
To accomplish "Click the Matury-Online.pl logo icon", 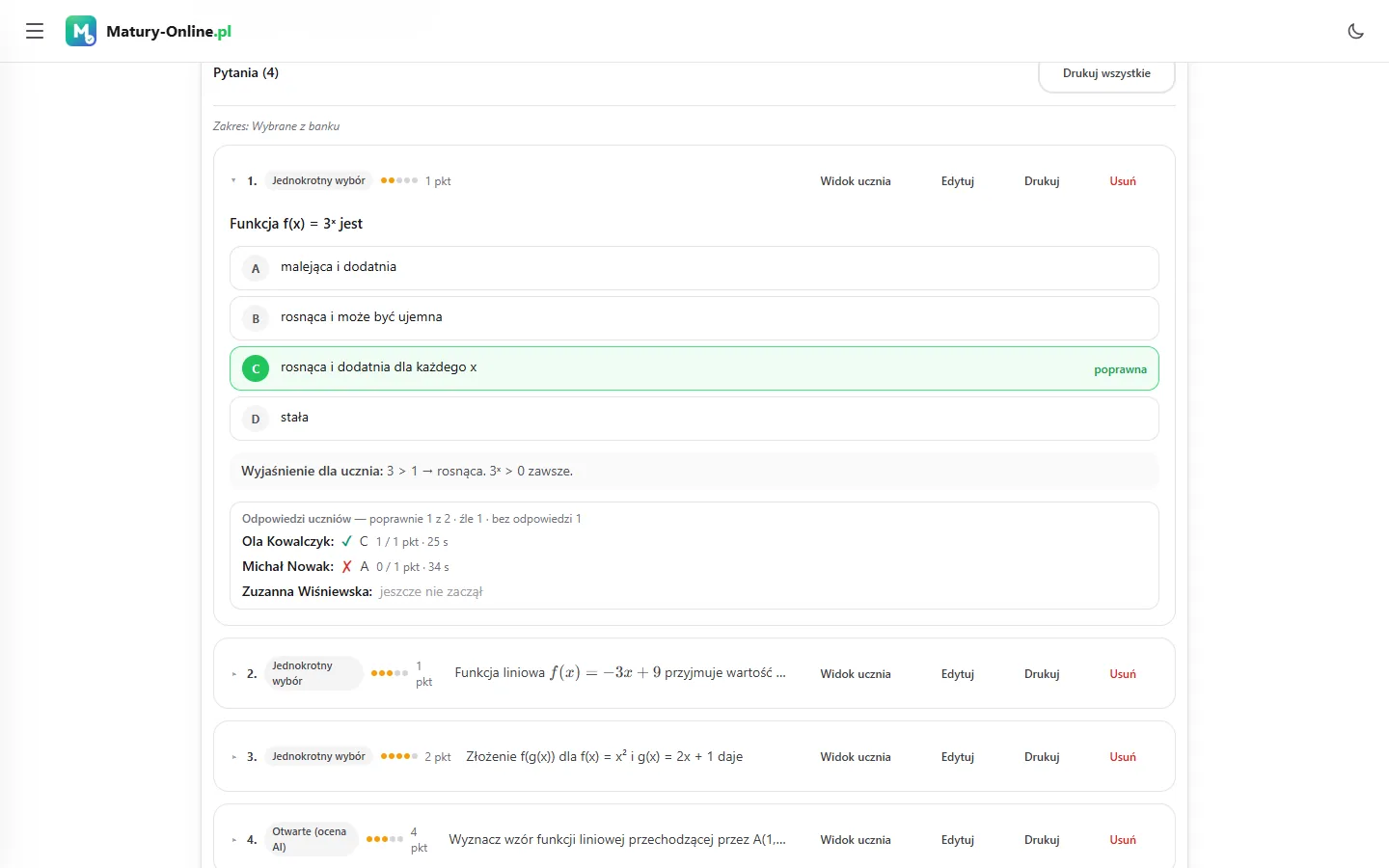I will (x=81, y=31).
